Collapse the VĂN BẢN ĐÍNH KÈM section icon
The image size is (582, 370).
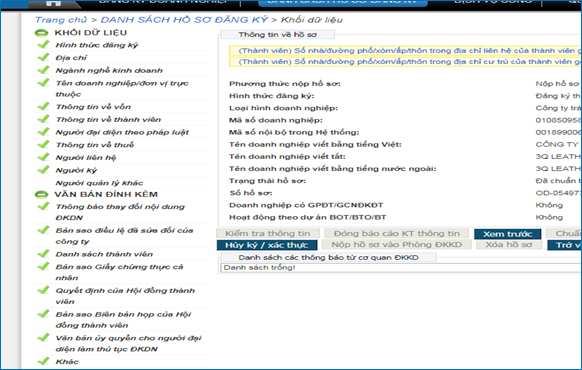point(41,194)
